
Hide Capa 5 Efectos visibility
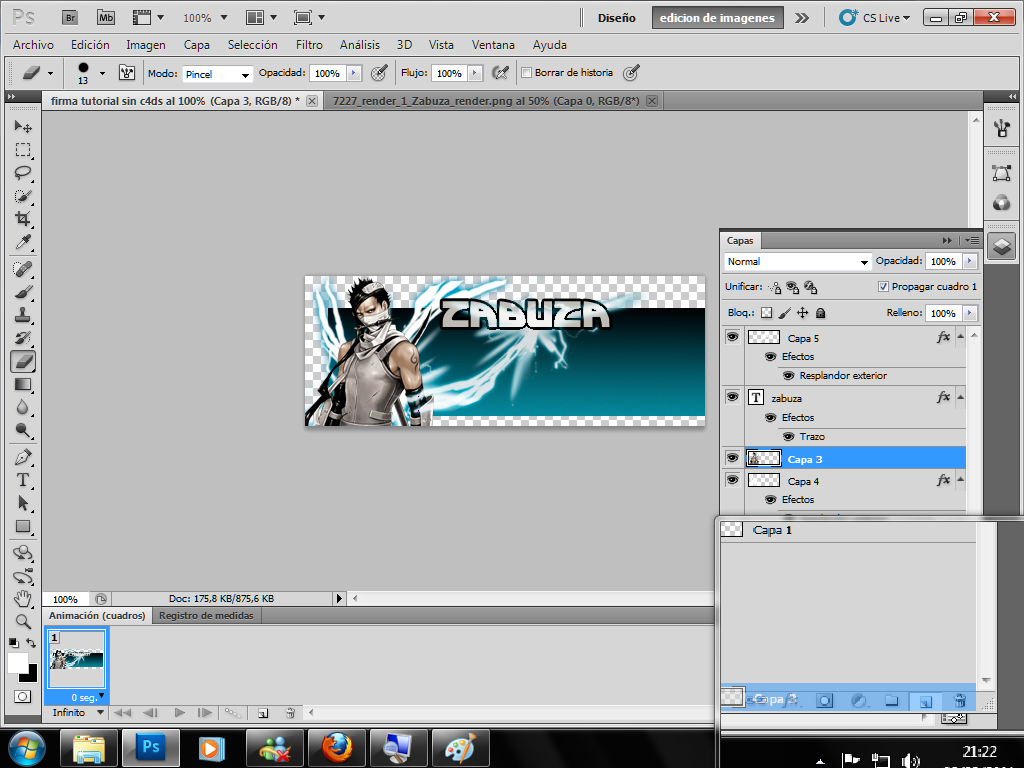coord(771,357)
